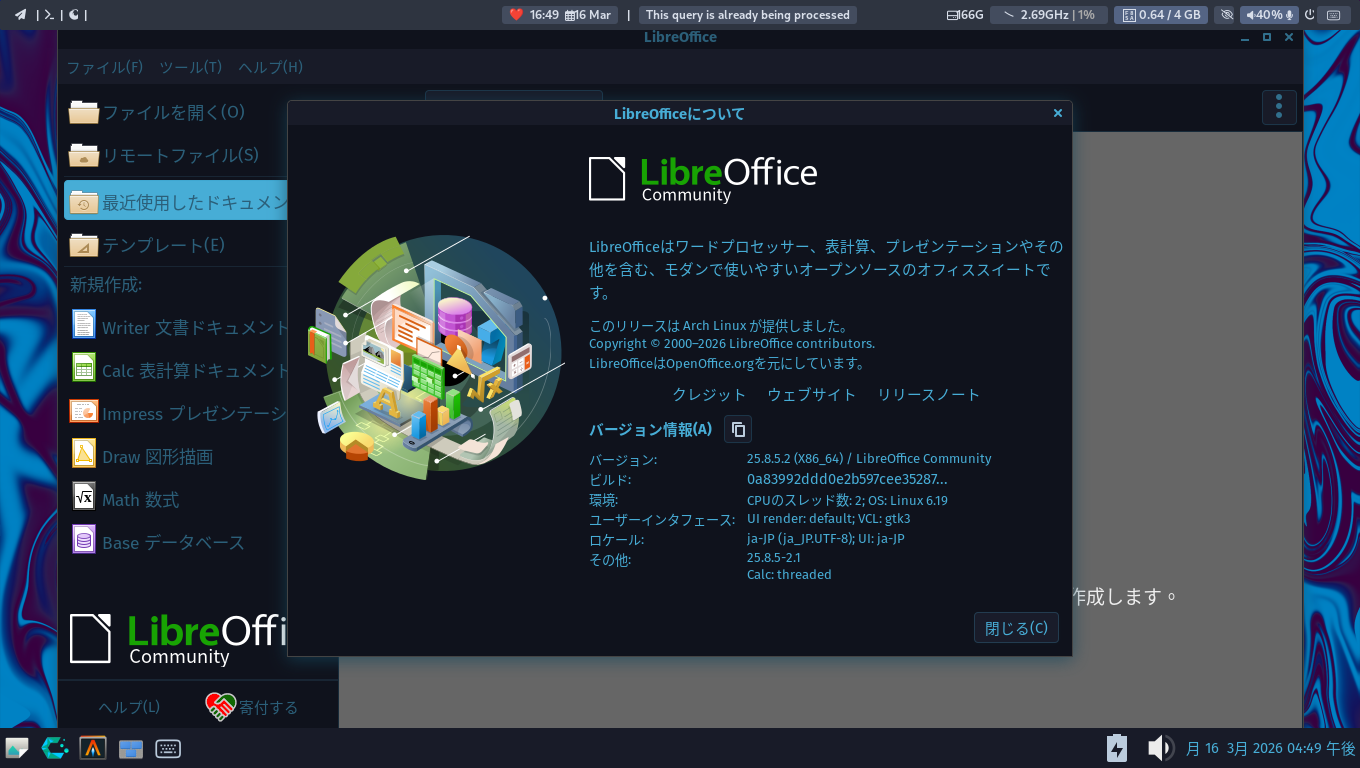This screenshot has height=768, width=1360.
Task: Create a new Draw drawing via its icon
Action: coord(84,454)
